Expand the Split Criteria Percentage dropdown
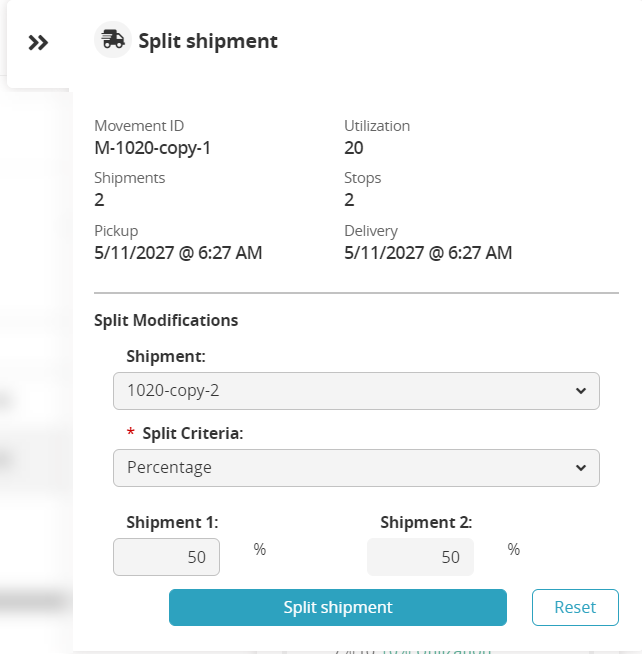Image resolution: width=642 pixels, height=654 pixels. tap(356, 467)
